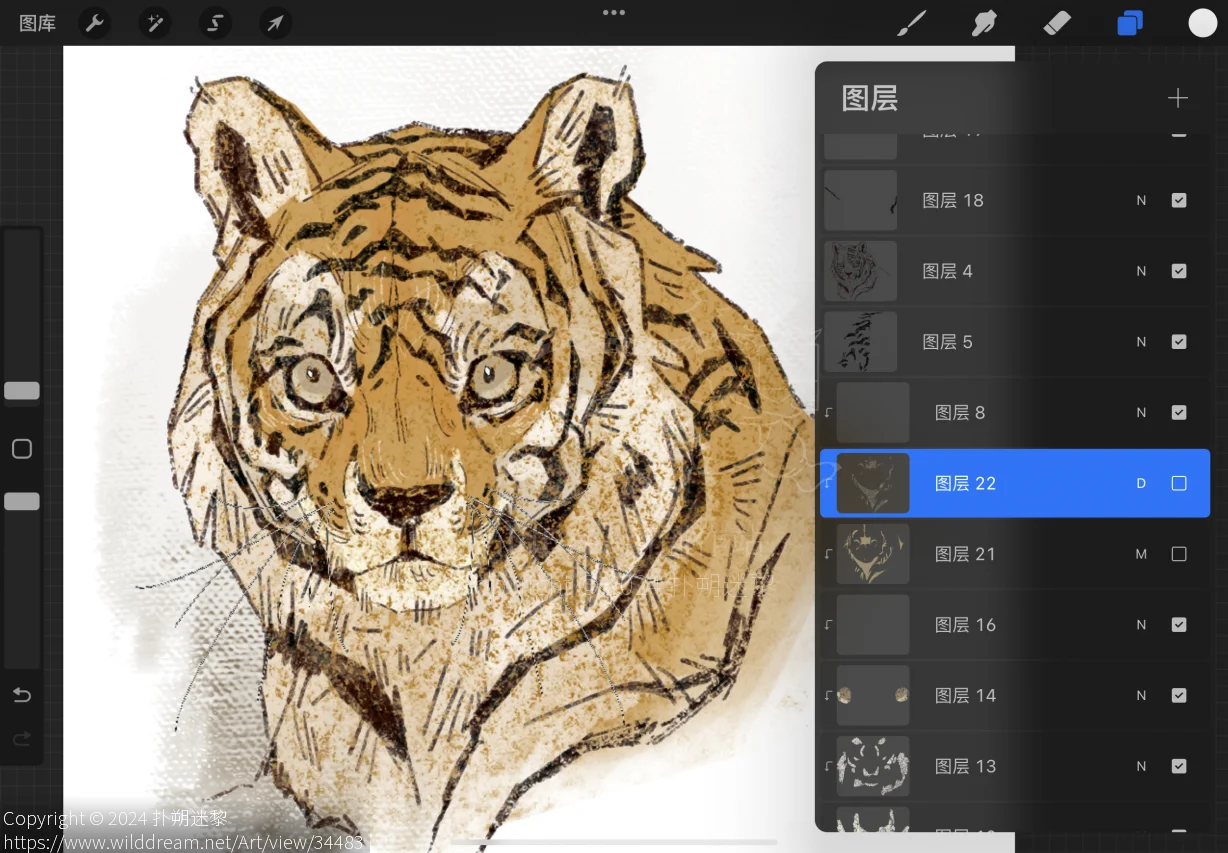Tap the three-dot multitasking menu at top

(614, 13)
